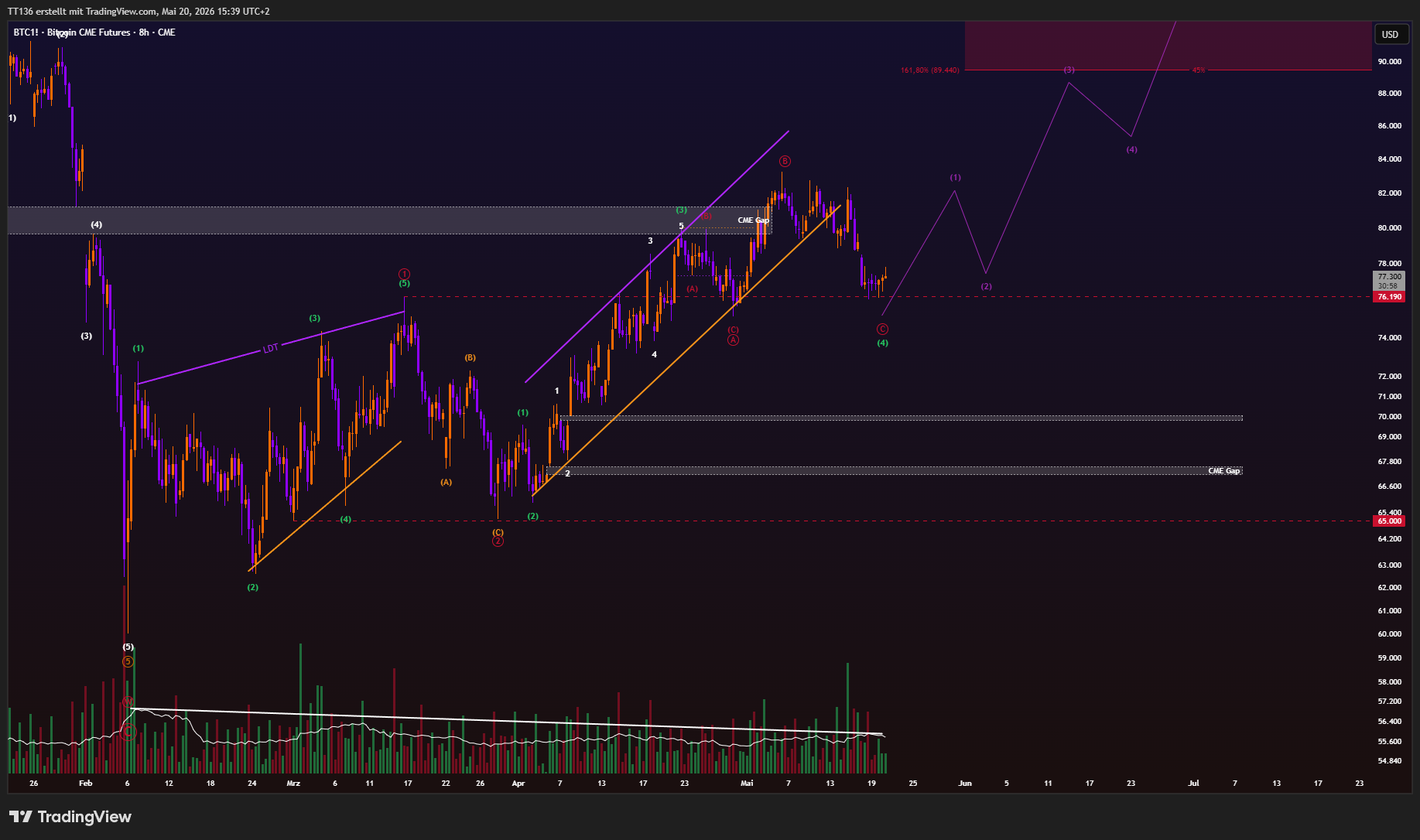This screenshot has width=1420, height=840.
Task: Click the red 65.000 price label
Action: (1389, 521)
